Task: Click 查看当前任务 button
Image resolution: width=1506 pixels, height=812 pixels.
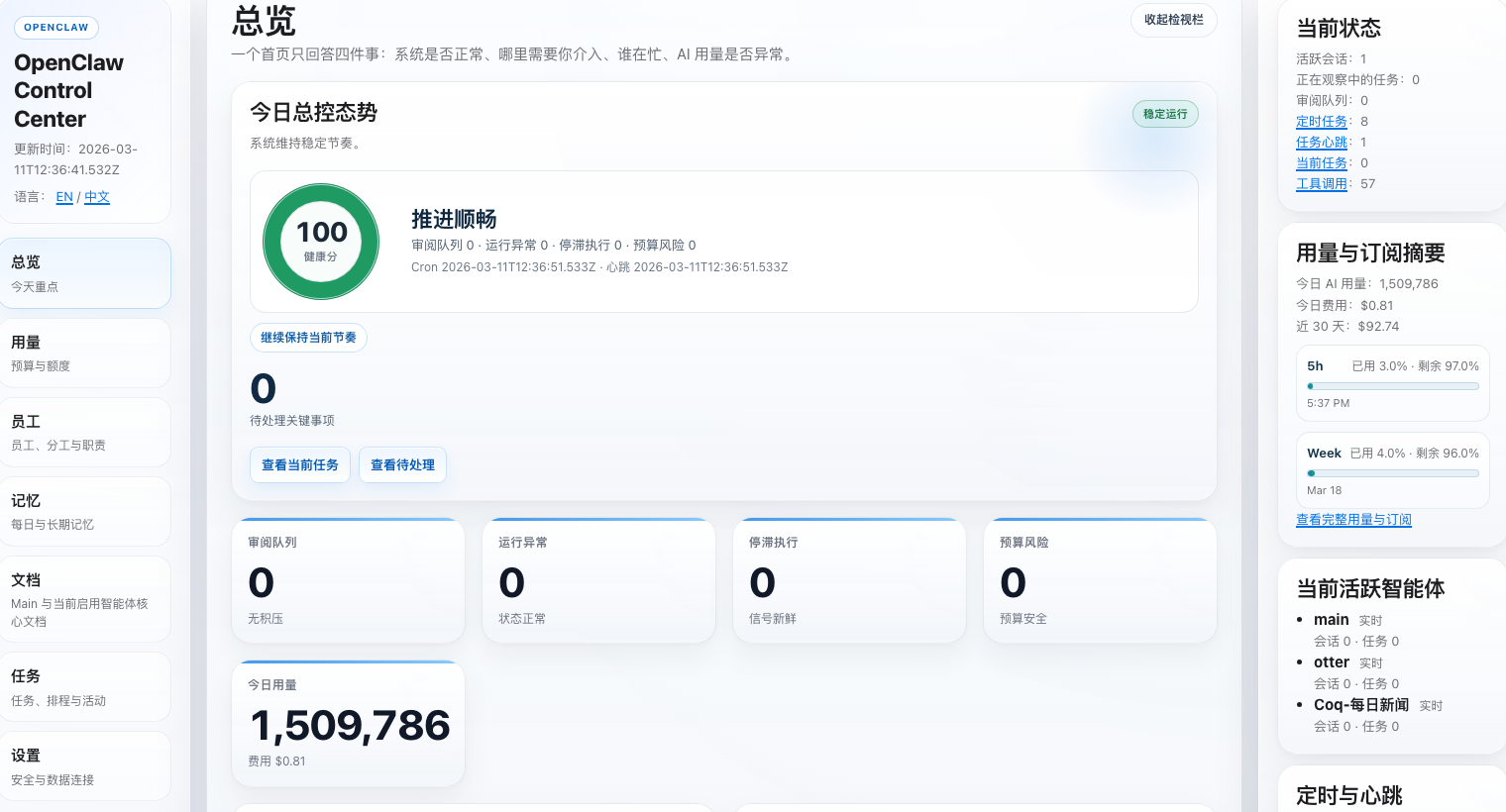Action: tap(300, 464)
